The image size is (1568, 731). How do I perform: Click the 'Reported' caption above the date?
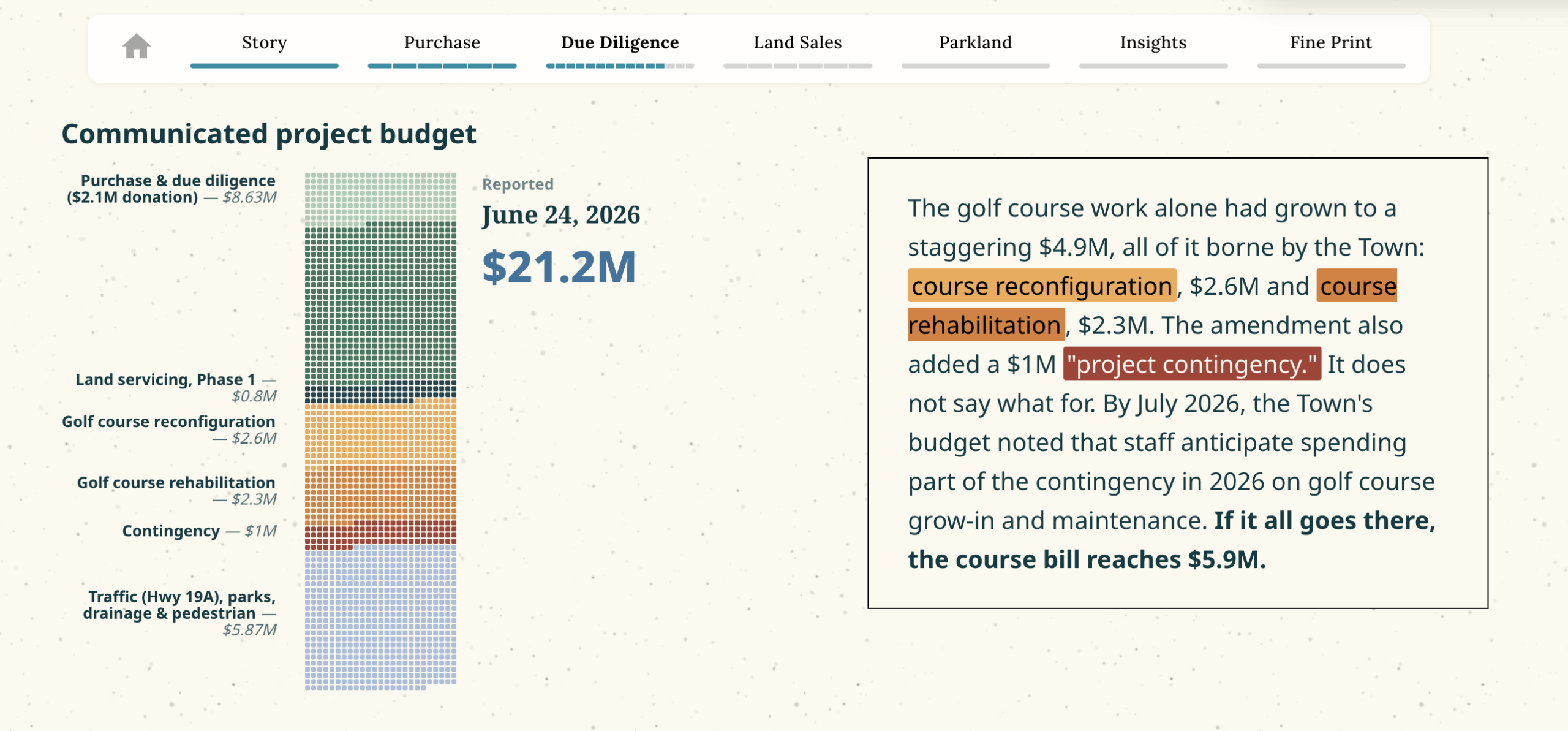518,184
